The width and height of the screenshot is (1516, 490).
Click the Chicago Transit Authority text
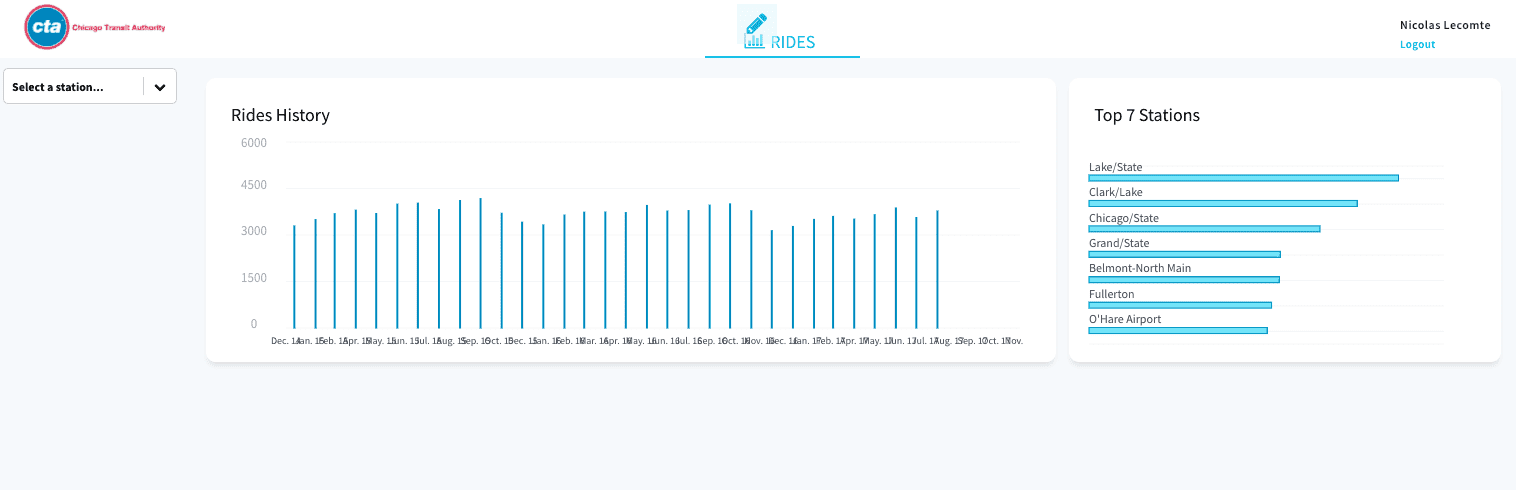pyautogui.click(x=119, y=28)
